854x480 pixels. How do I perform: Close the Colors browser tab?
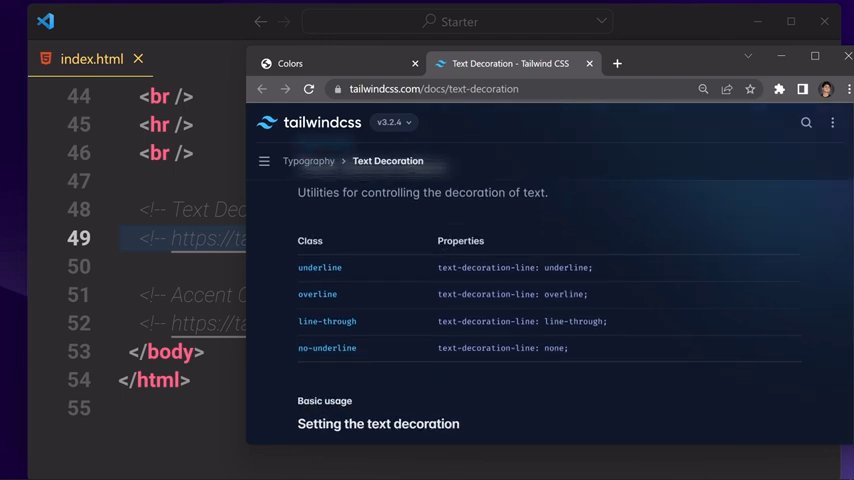click(x=415, y=64)
